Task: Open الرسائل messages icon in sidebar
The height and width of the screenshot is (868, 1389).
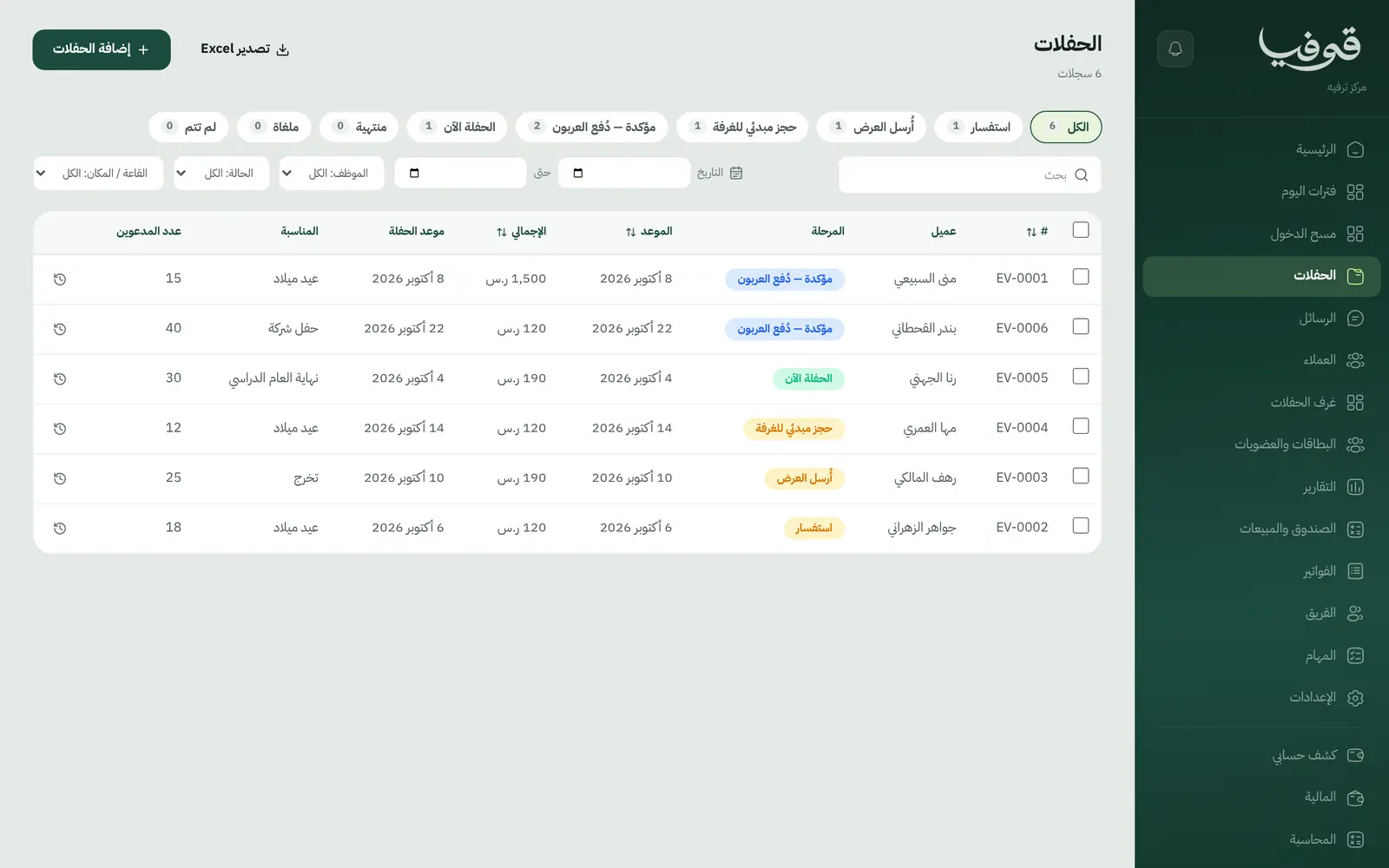Action: pos(1355,319)
